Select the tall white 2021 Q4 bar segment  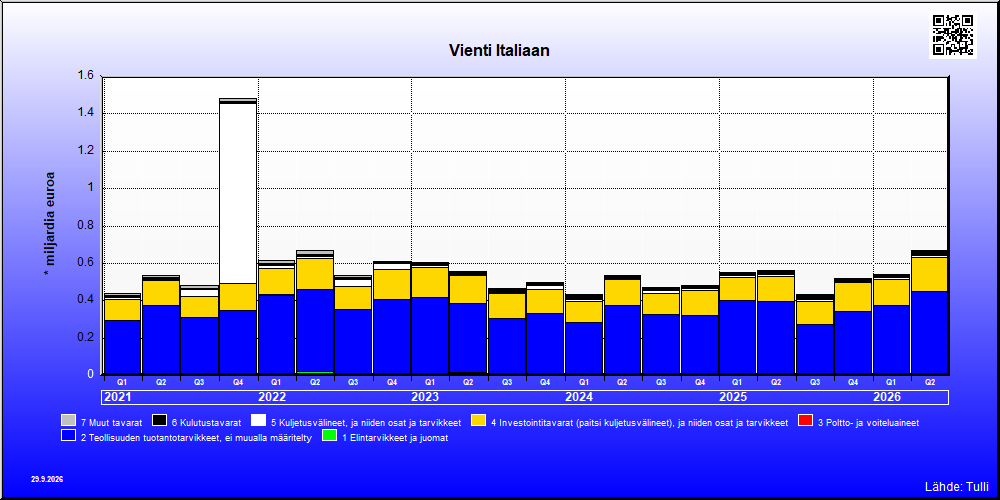(x=238, y=193)
